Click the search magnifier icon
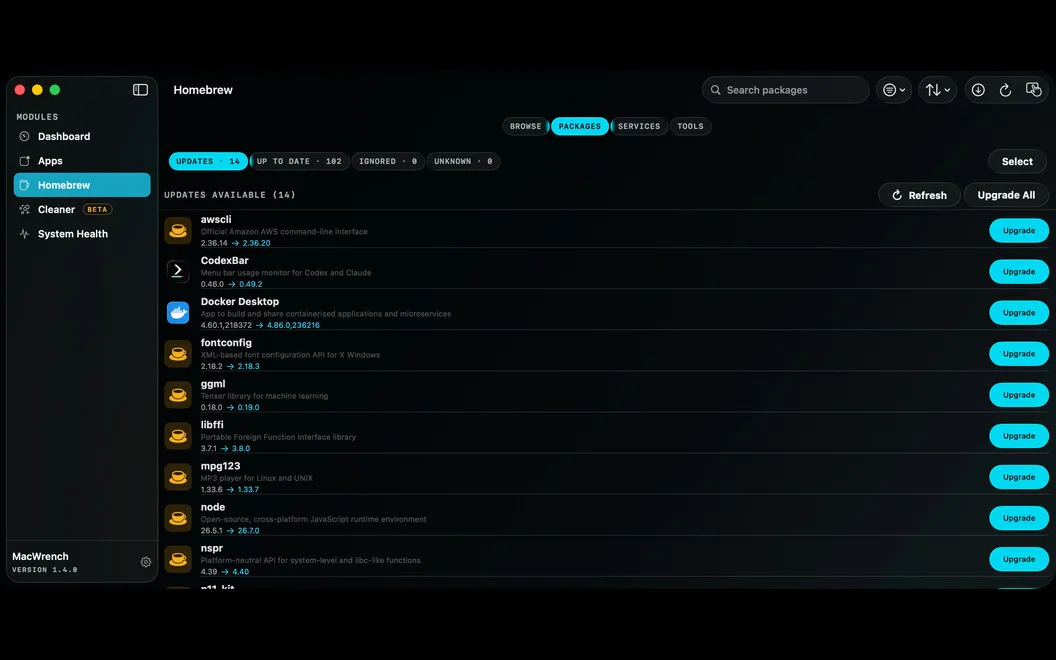This screenshot has width=1056, height=660. click(x=715, y=90)
